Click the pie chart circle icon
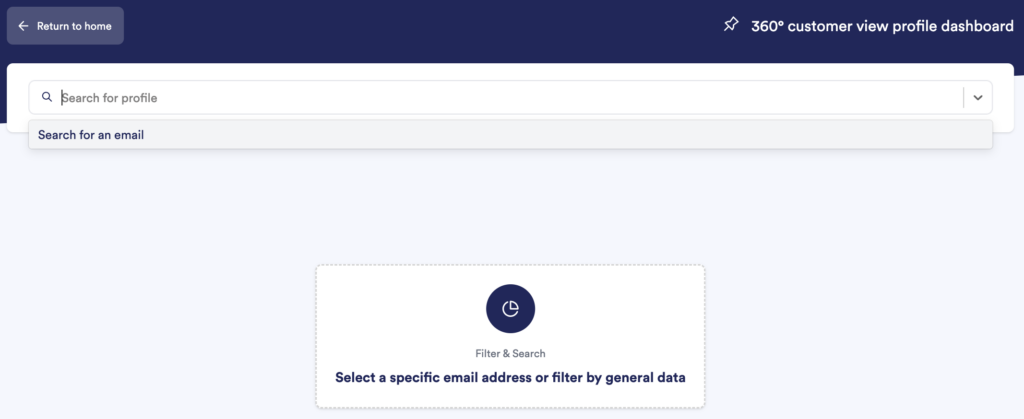This screenshot has height=419, width=1024. [510, 308]
